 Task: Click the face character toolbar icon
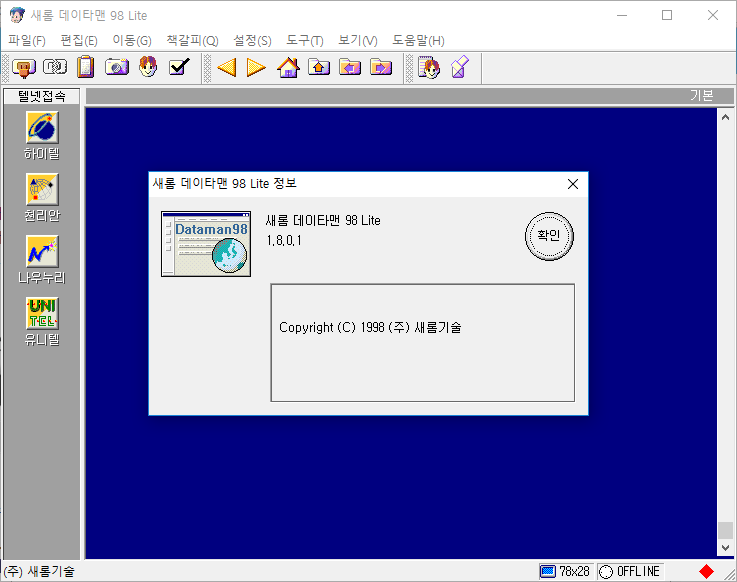pyautogui.click(x=148, y=67)
